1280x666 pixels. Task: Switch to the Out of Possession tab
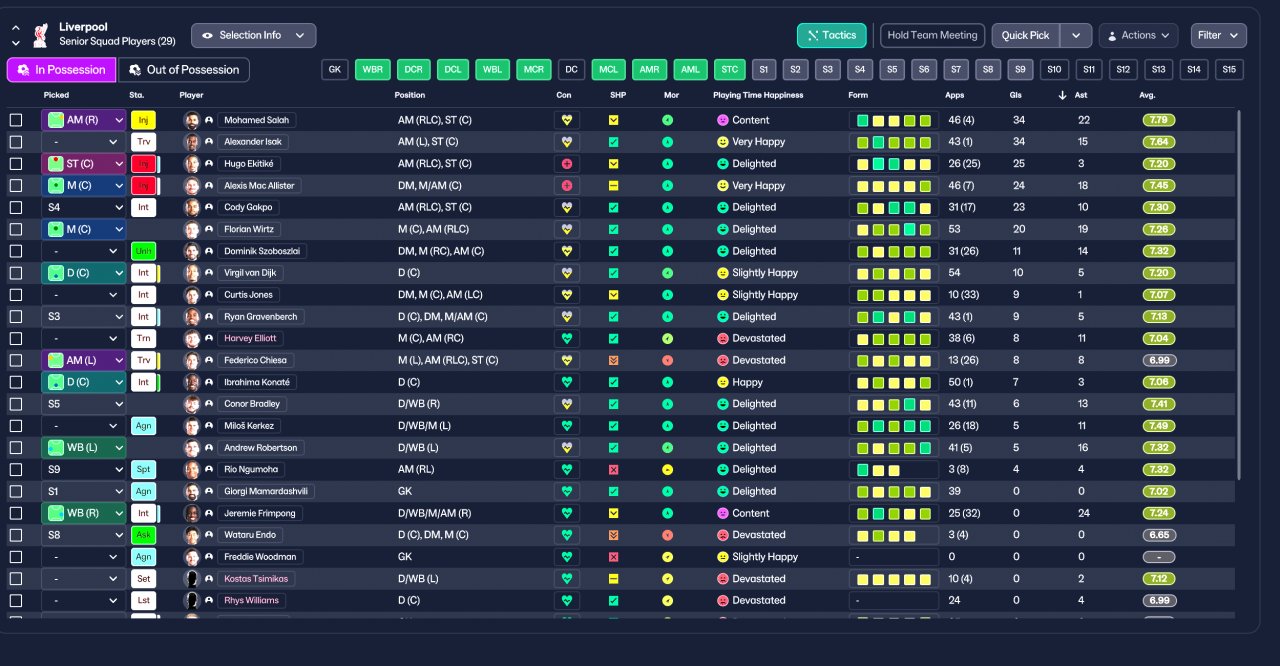184,70
